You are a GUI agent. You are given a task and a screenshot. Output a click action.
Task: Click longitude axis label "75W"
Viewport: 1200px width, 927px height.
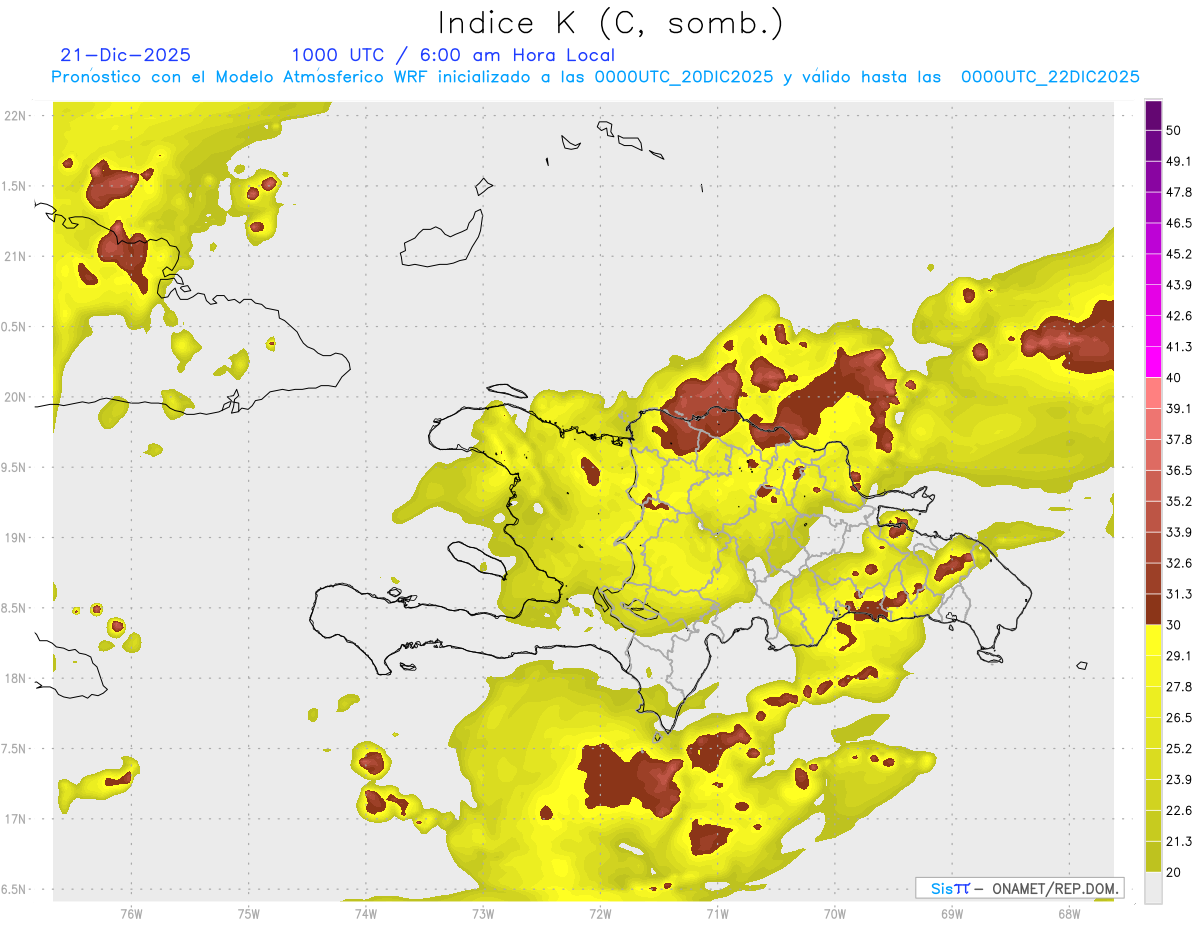point(249,914)
